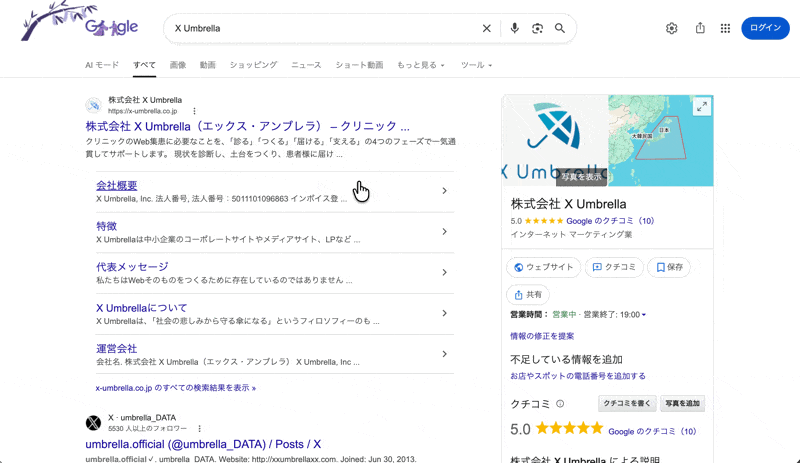This screenshot has width=800, height=463.
Task: Open the ショッピング tab
Action: [x=253, y=65]
